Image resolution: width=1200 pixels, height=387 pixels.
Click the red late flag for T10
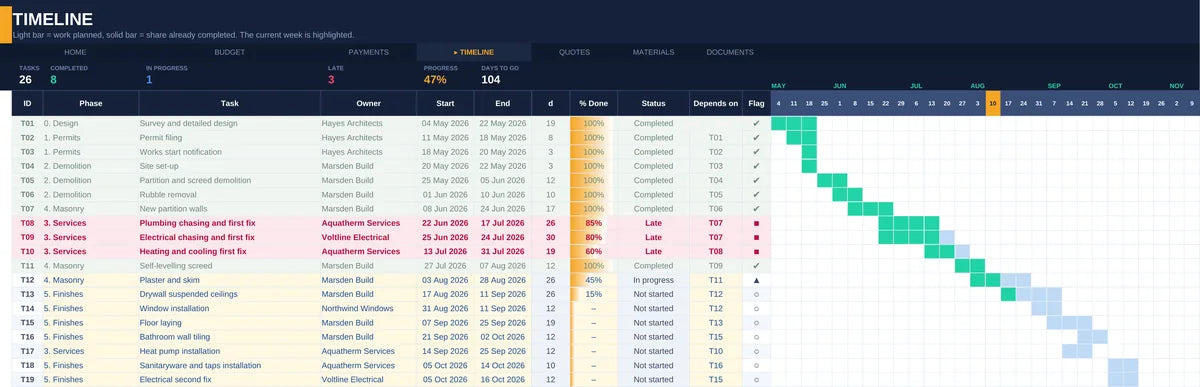click(x=756, y=252)
